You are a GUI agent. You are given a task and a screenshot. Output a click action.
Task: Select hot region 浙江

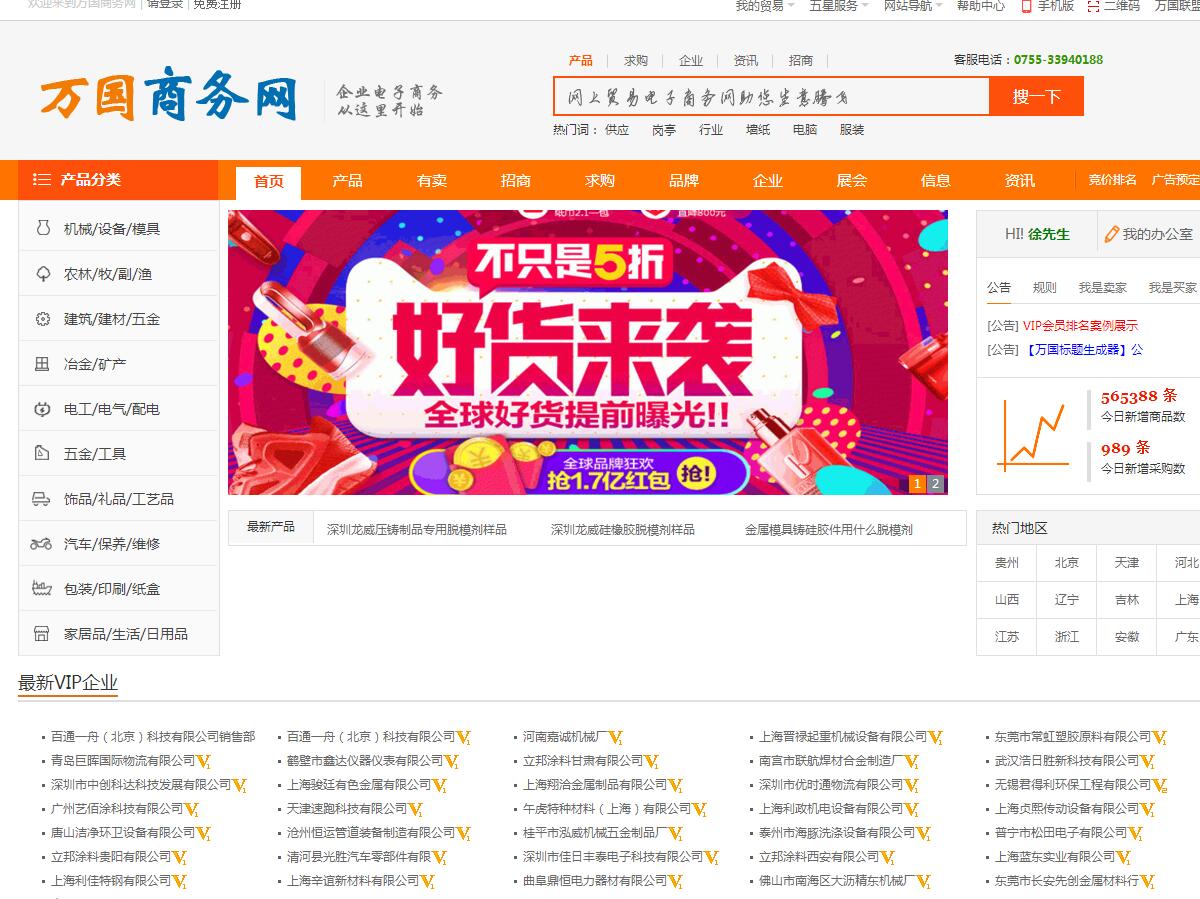[x=1067, y=637]
